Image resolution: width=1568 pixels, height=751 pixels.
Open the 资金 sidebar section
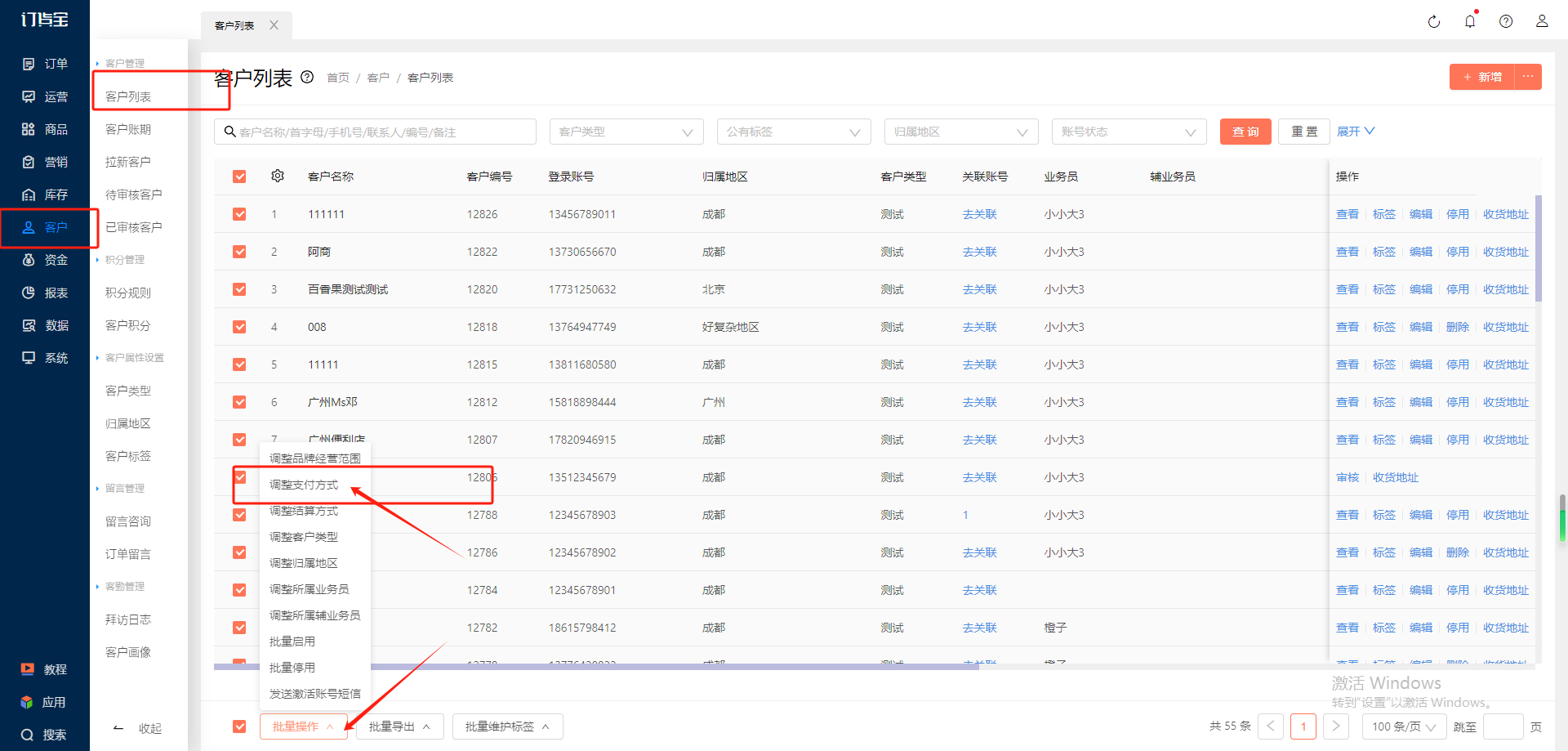coord(45,260)
